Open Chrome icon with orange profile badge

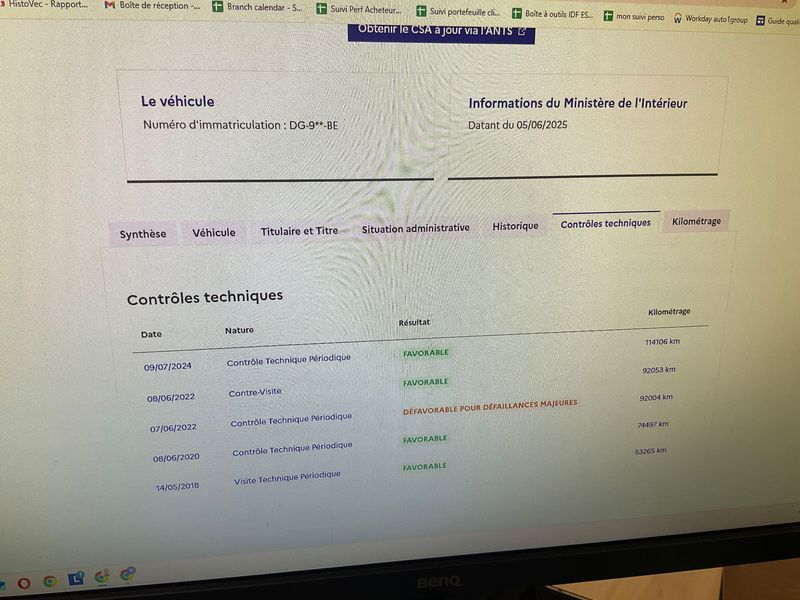[x=102, y=577]
